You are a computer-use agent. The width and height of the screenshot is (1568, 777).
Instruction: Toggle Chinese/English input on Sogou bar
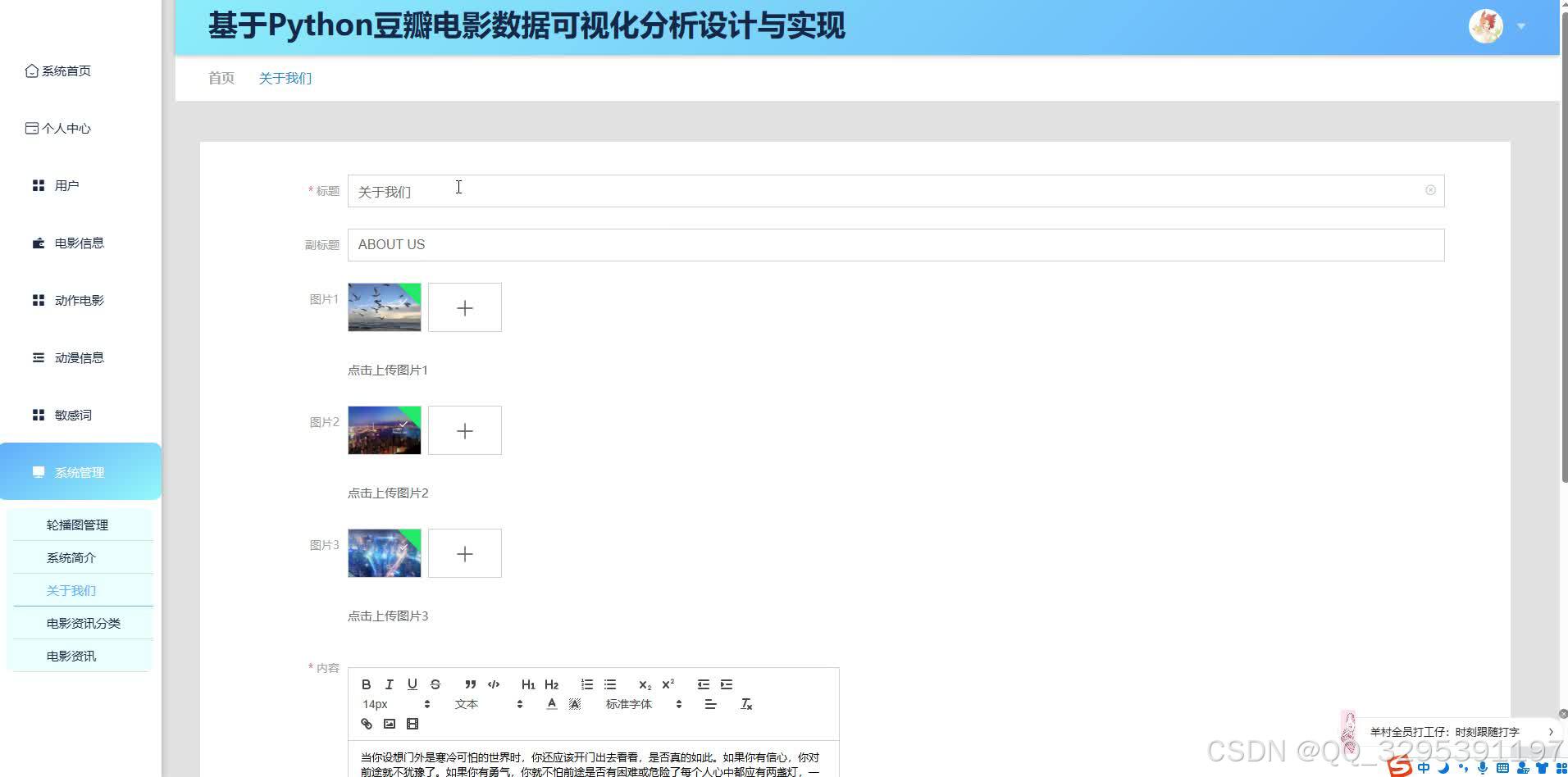(x=1424, y=767)
